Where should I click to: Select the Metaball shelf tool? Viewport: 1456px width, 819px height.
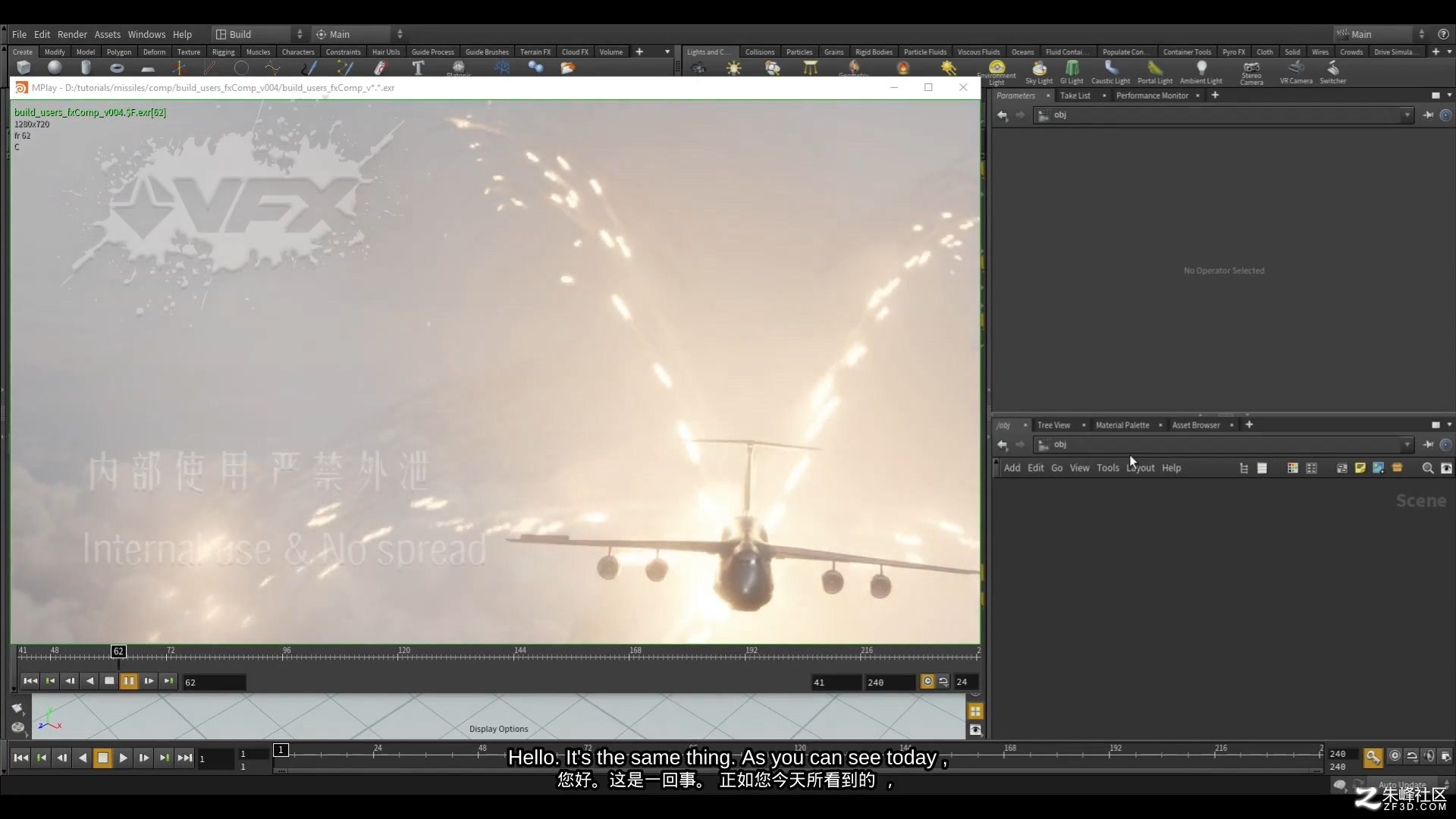tap(535, 67)
